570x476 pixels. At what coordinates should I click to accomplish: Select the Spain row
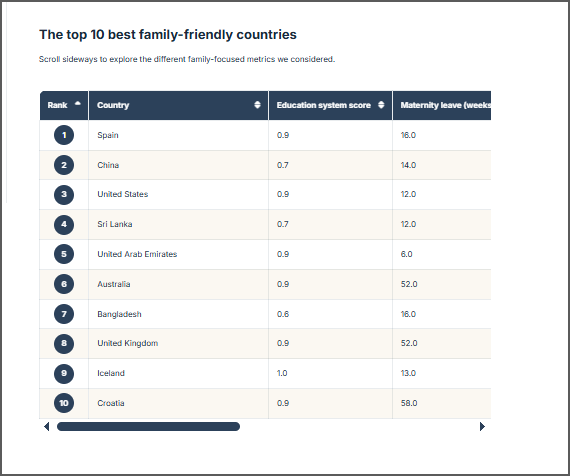click(265, 135)
